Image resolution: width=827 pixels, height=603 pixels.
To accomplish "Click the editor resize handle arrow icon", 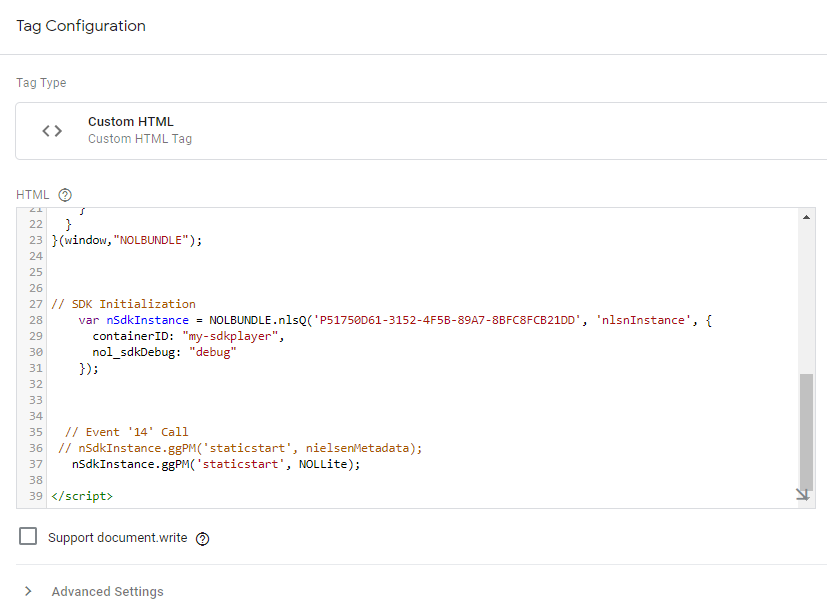I will 802,494.
